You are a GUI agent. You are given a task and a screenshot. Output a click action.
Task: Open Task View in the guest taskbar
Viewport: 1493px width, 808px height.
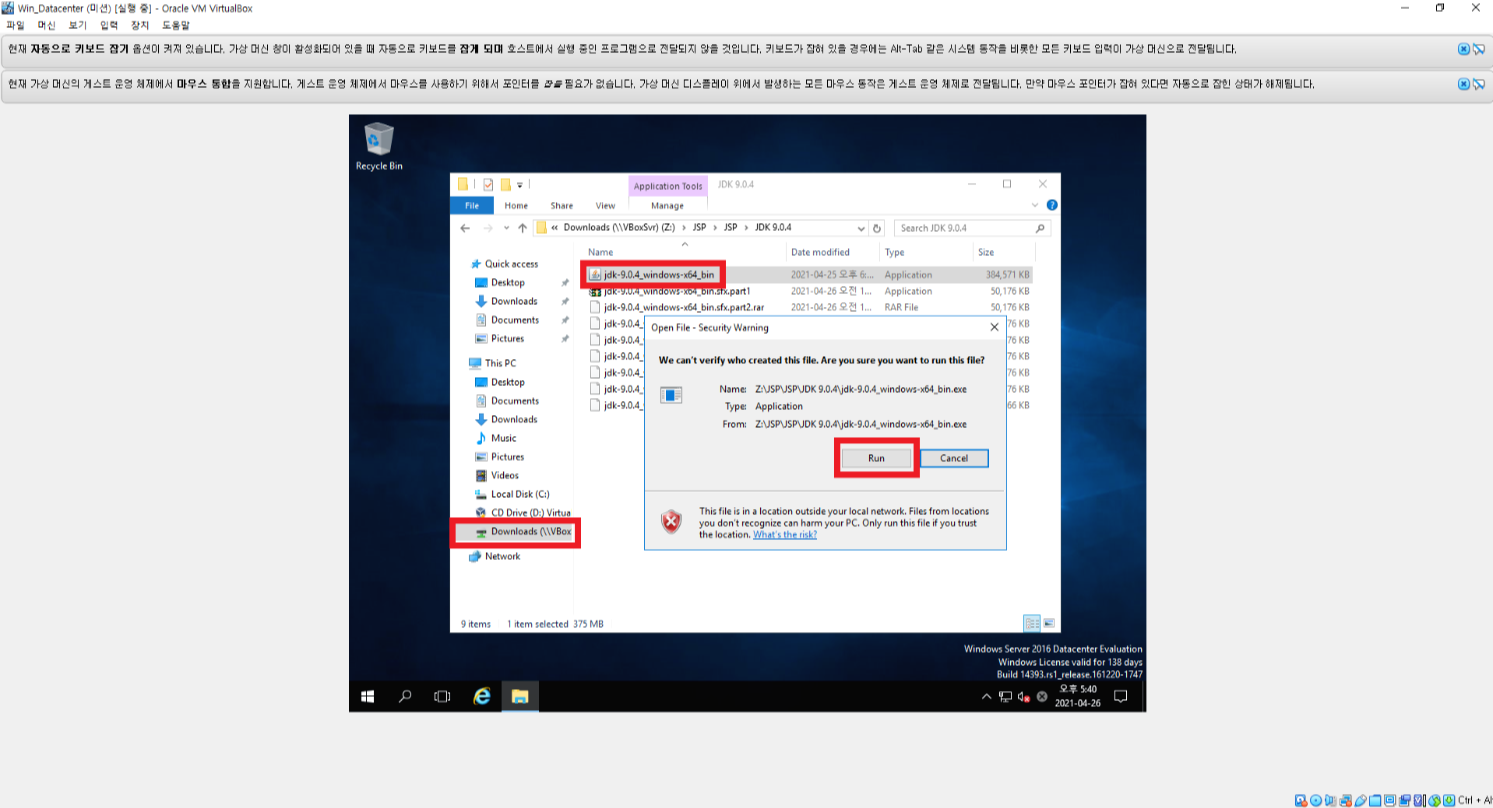click(x=443, y=696)
